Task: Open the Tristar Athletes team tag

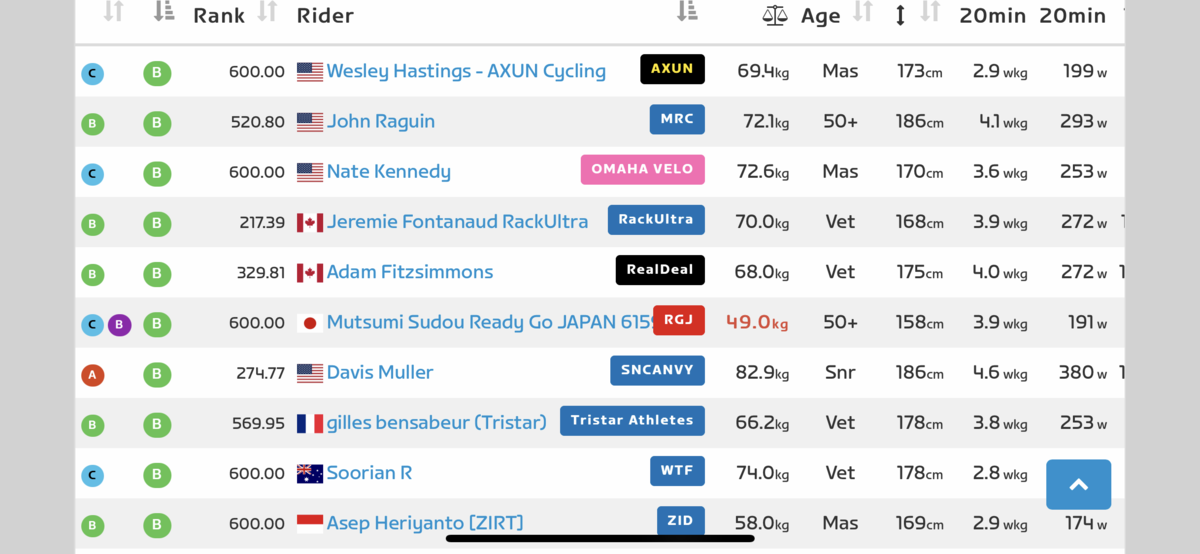Action: [x=632, y=420]
